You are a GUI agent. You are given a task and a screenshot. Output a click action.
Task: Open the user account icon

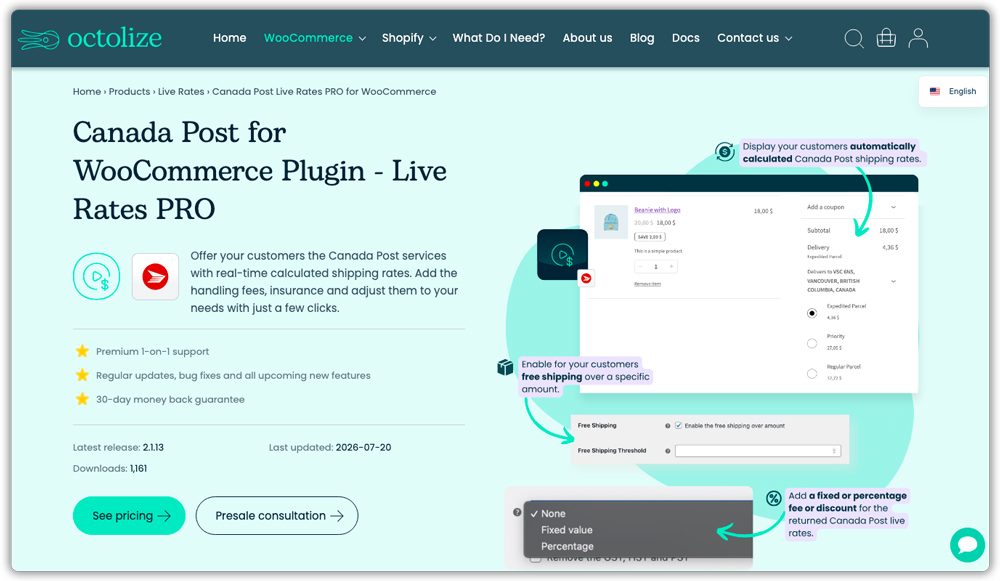[918, 38]
